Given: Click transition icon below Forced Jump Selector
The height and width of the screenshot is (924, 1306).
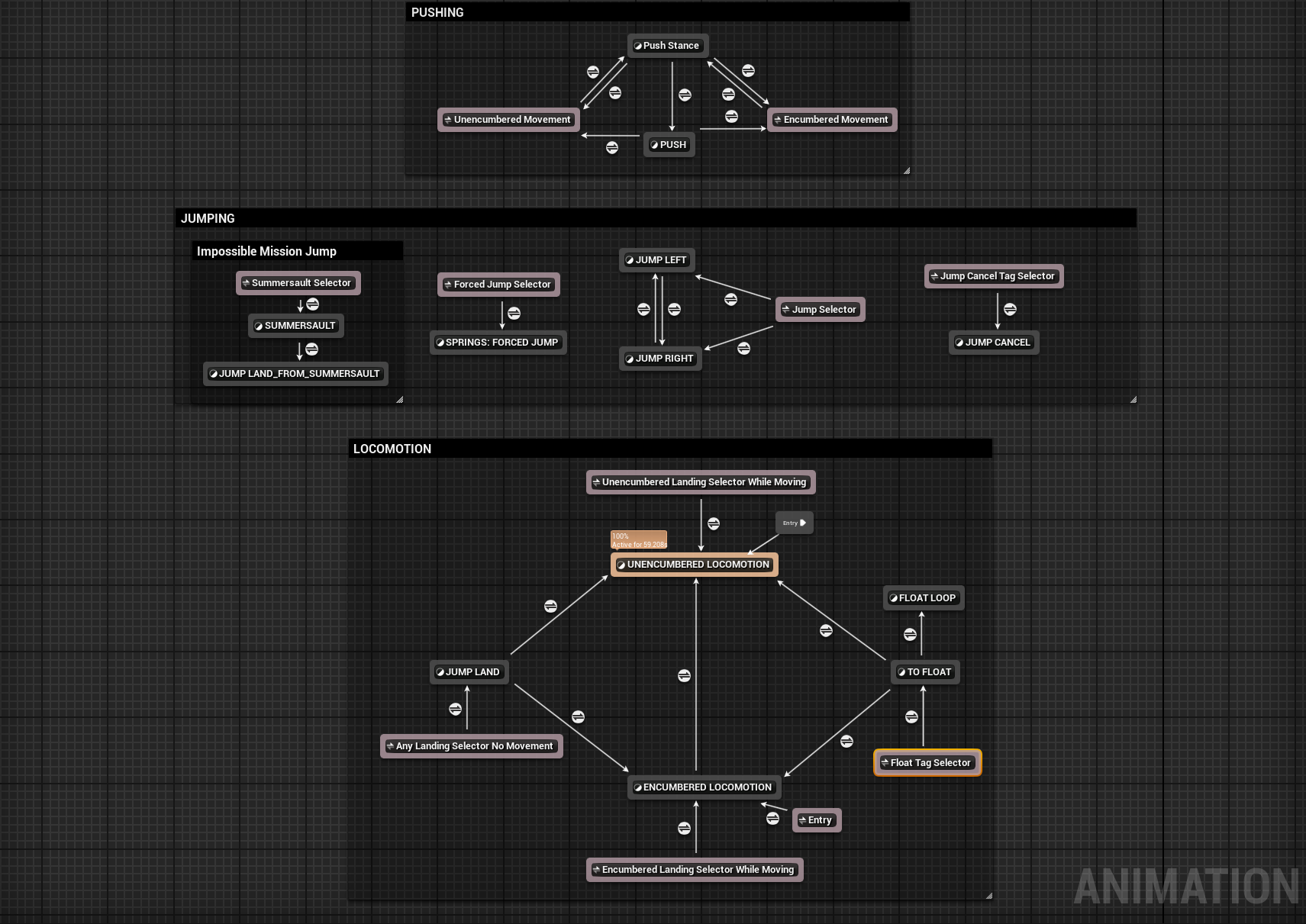Looking at the screenshot, I should (x=514, y=313).
